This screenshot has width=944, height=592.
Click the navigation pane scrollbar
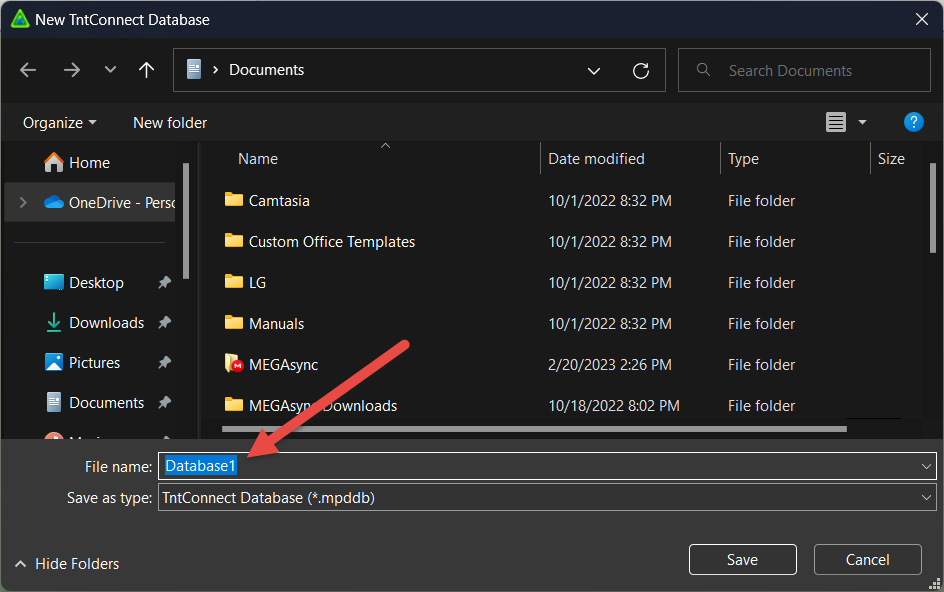(186, 220)
